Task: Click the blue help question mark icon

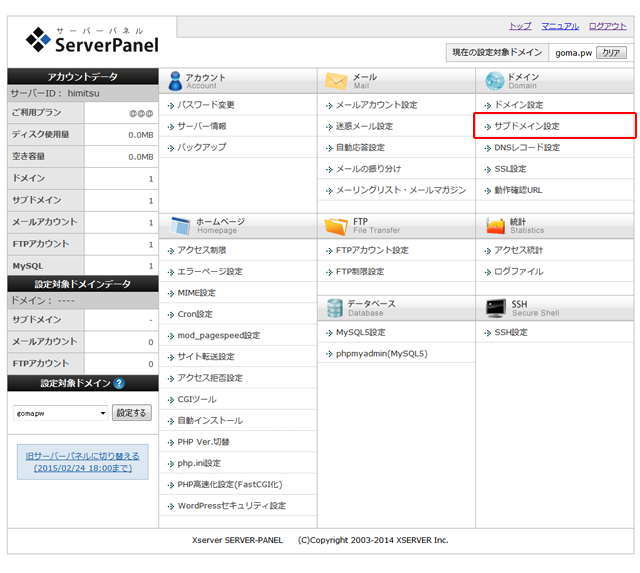Action: pos(119,383)
